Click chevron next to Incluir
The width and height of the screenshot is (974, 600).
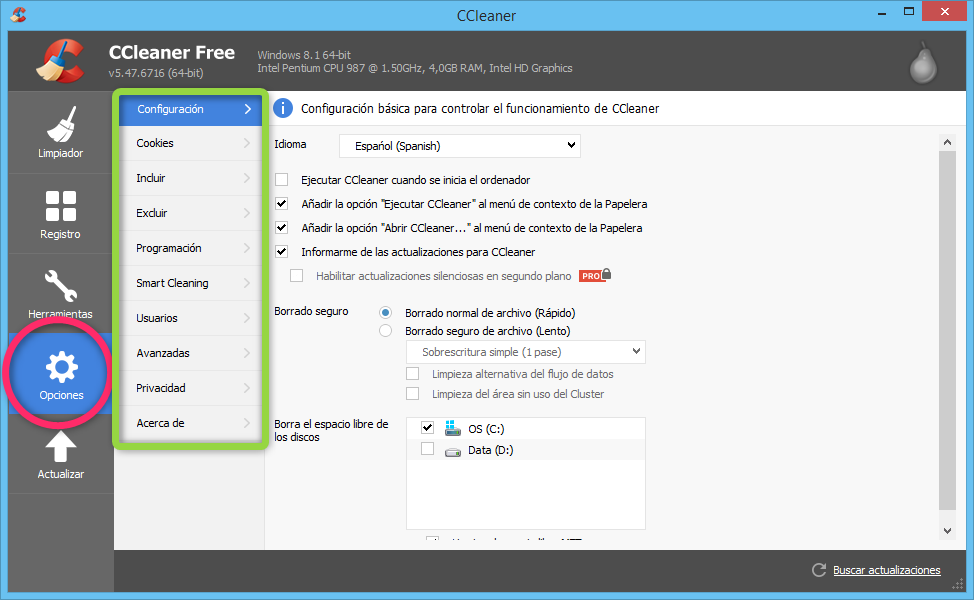[247, 178]
